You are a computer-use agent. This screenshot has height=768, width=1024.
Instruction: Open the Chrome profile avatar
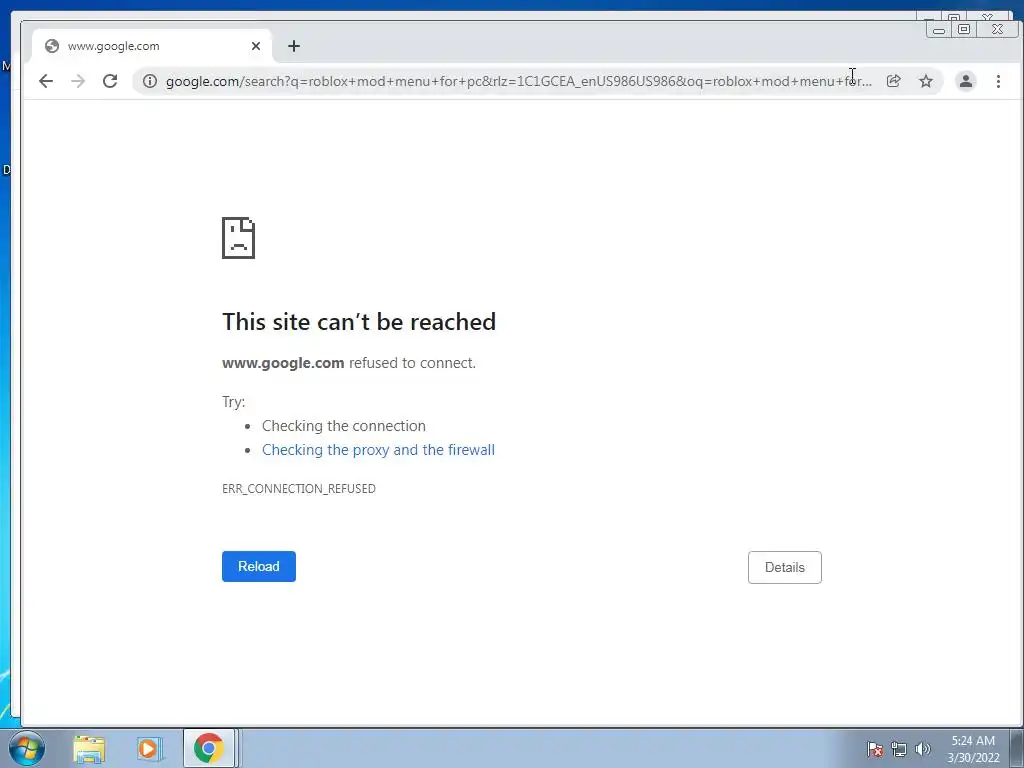tap(965, 81)
